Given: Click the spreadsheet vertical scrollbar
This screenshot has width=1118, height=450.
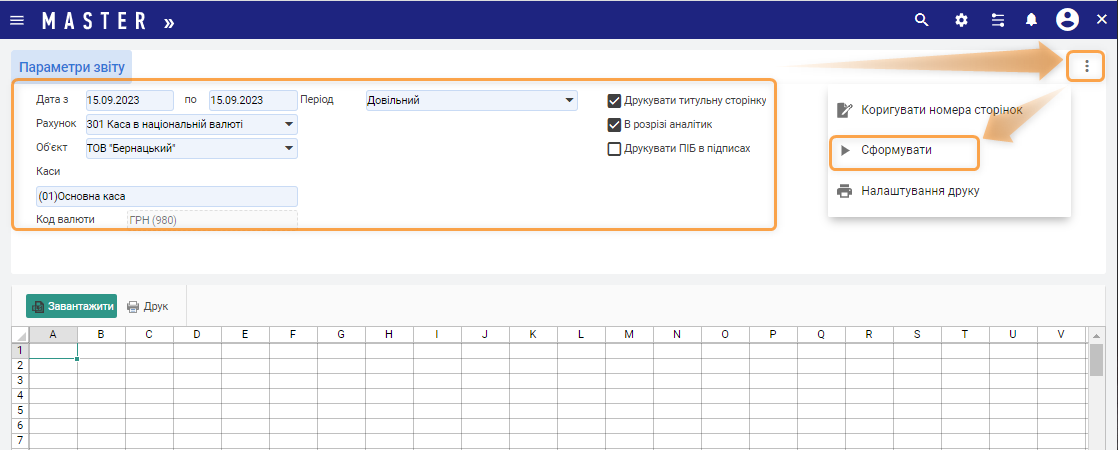Looking at the screenshot, I should point(1096,362).
